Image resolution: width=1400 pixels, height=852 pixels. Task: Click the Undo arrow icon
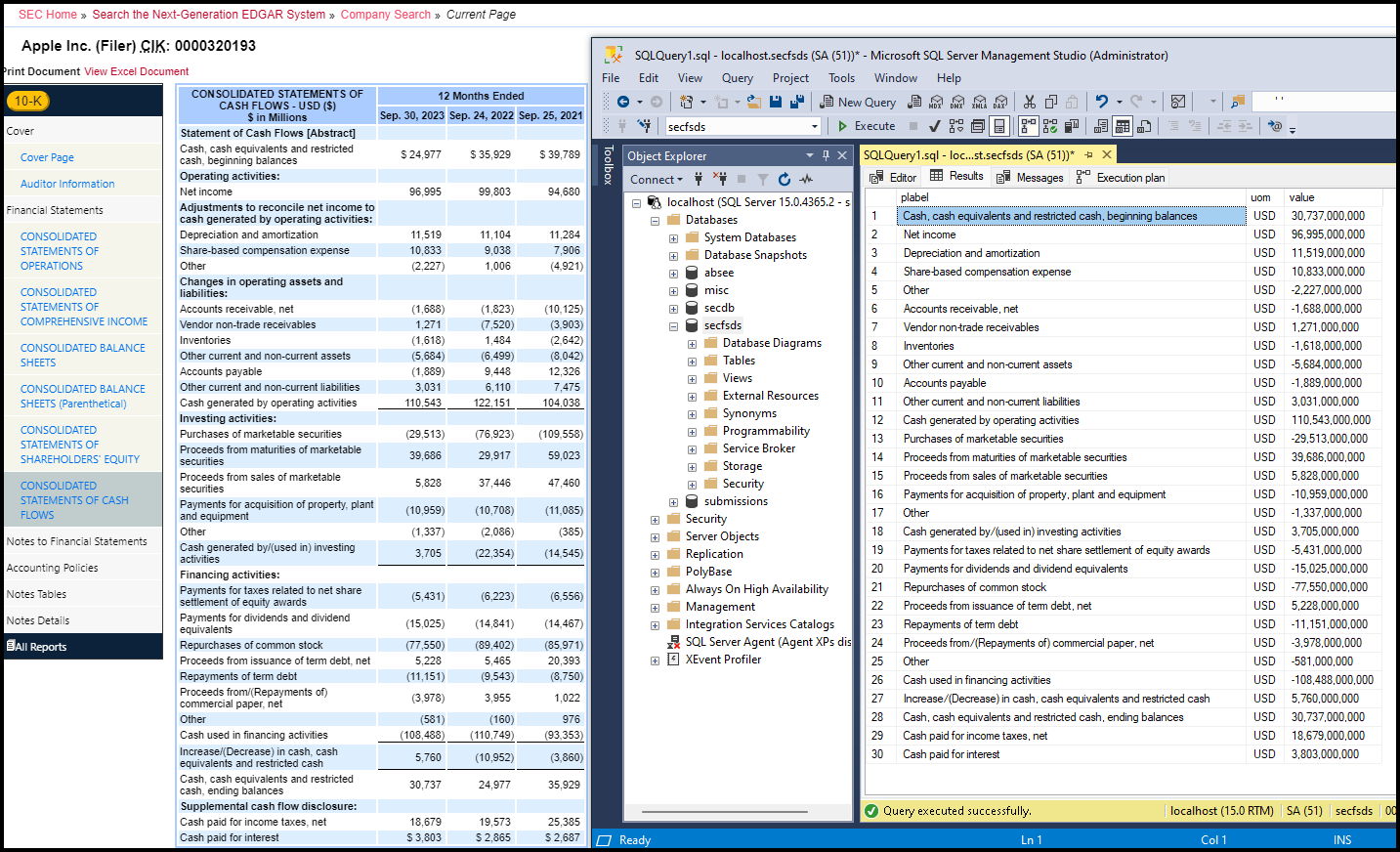[x=1101, y=102]
